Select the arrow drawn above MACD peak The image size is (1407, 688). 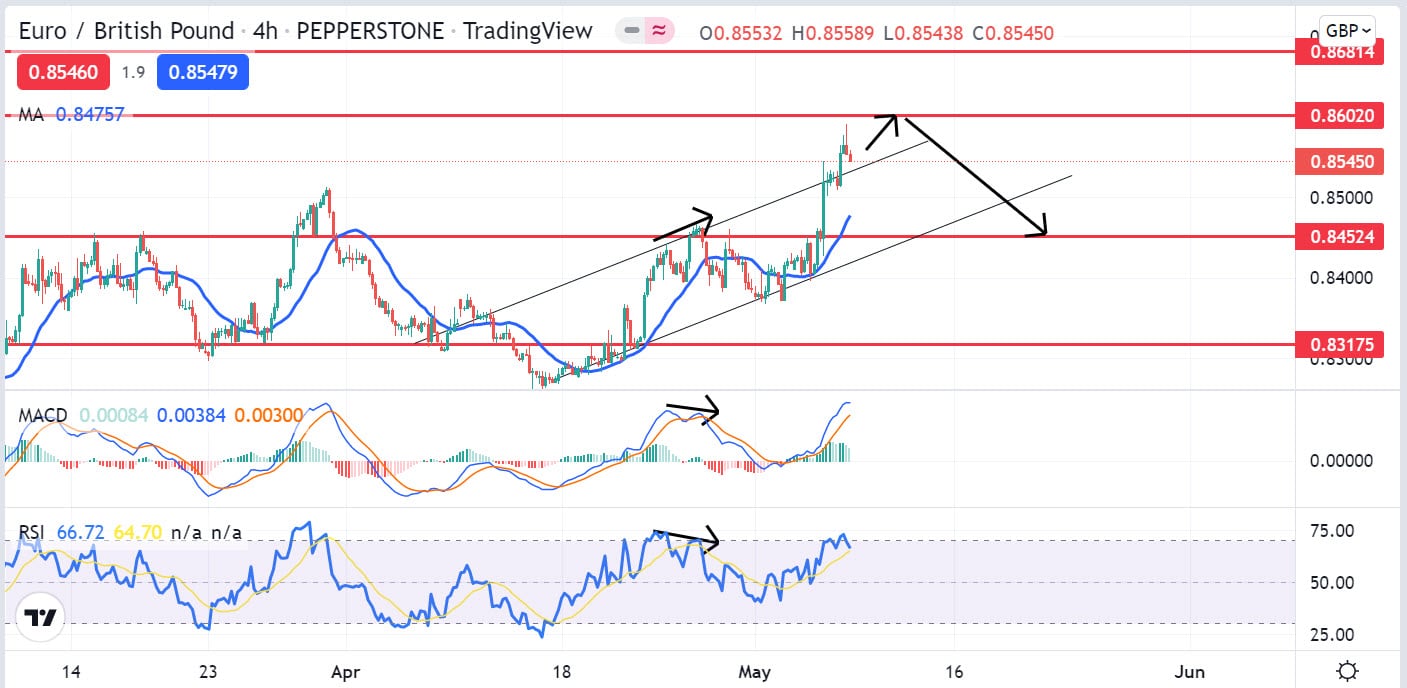(692, 408)
